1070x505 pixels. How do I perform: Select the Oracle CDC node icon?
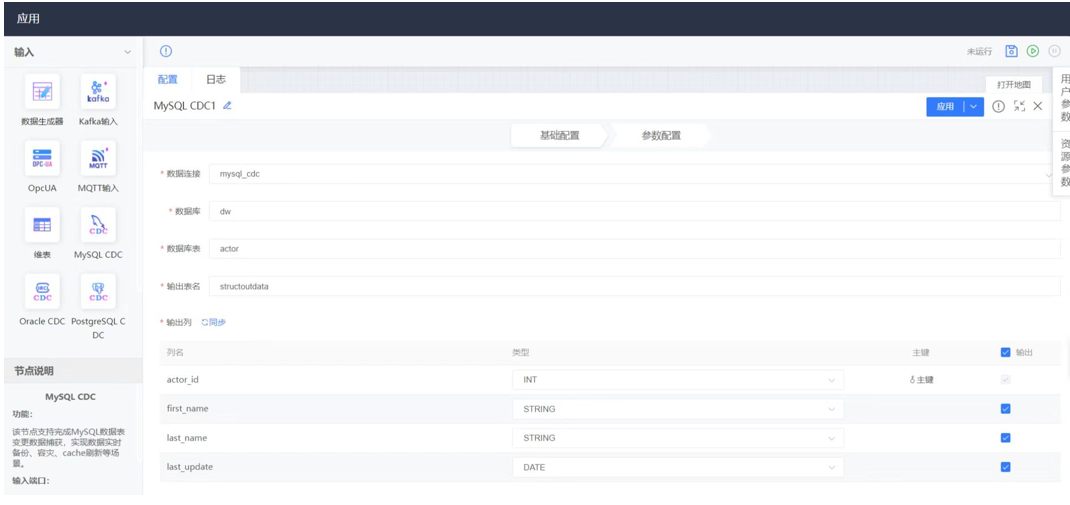tap(42, 291)
